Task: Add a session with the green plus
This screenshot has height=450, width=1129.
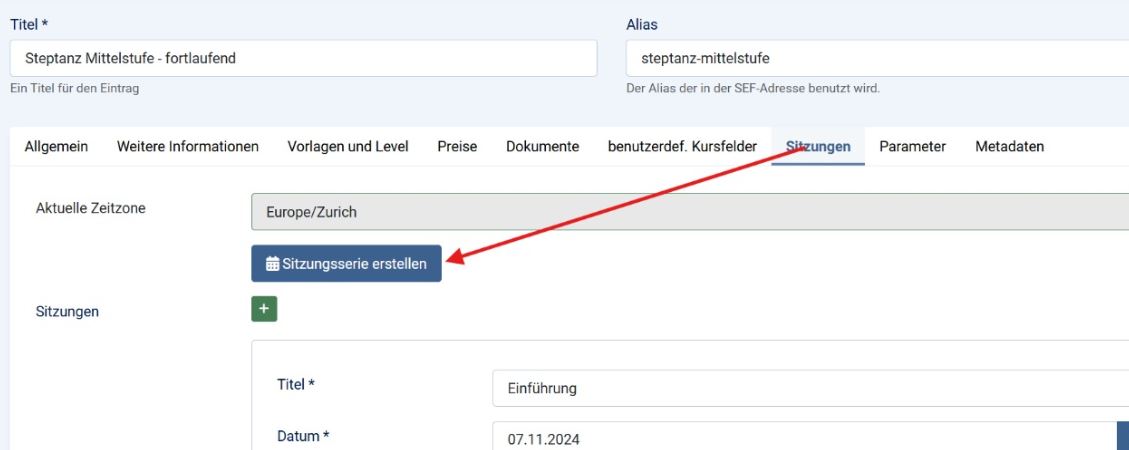Action: tap(264, 309)
